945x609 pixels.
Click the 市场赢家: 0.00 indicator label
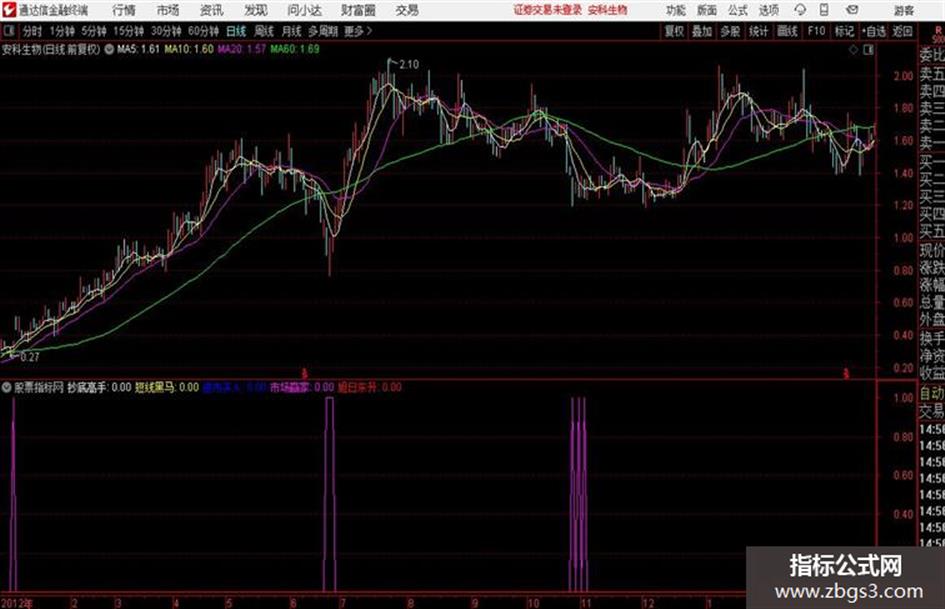302,387
